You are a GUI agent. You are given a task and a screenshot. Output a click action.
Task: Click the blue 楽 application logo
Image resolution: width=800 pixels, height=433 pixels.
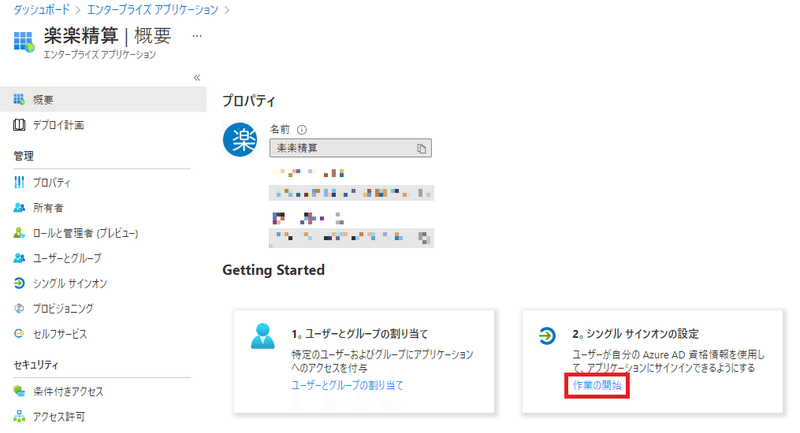pyautogui.click(x=240, y=140)
